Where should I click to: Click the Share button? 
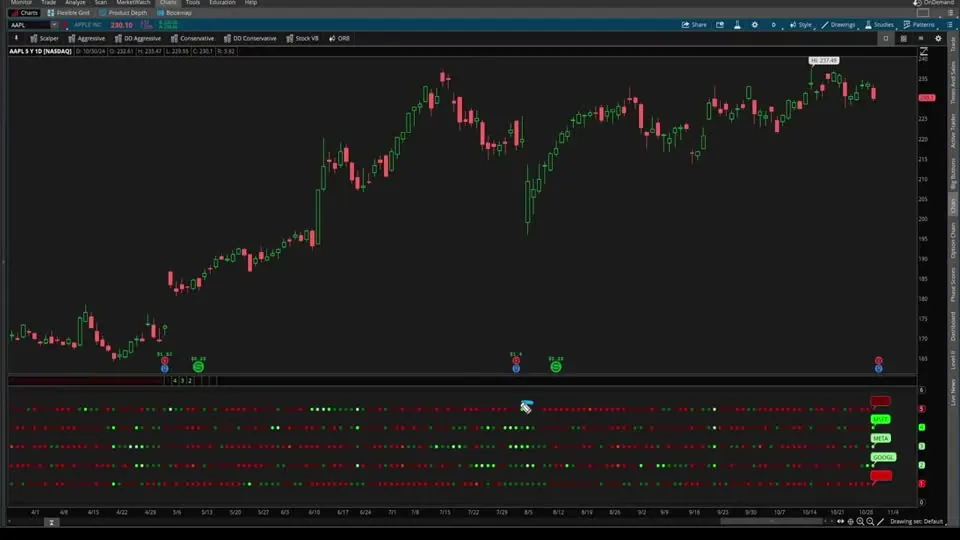tap(694, 25)
